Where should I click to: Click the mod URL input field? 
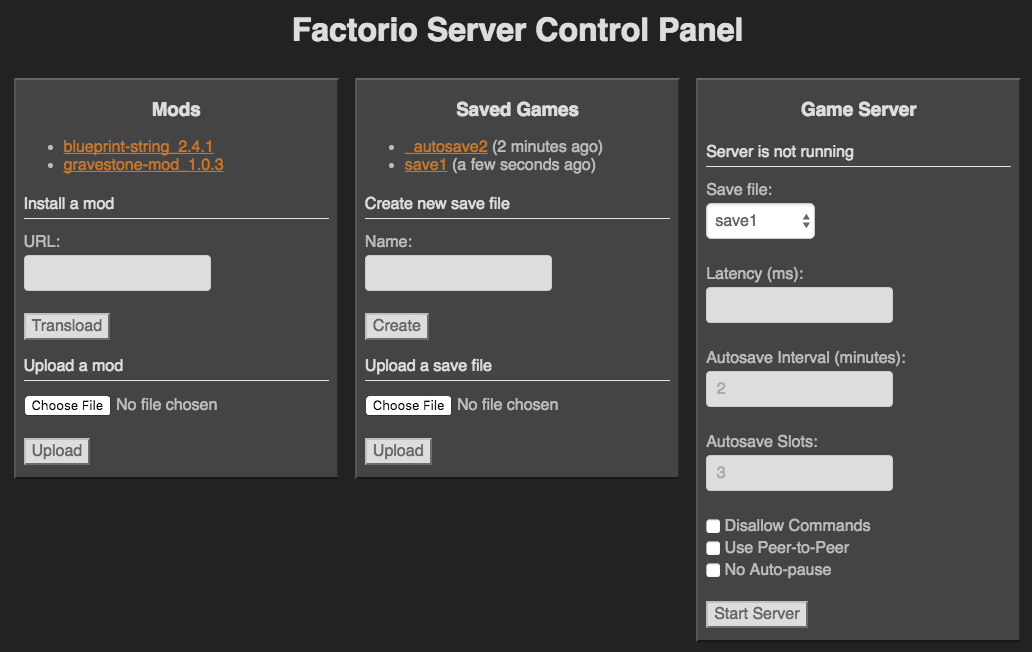(117, 273)
